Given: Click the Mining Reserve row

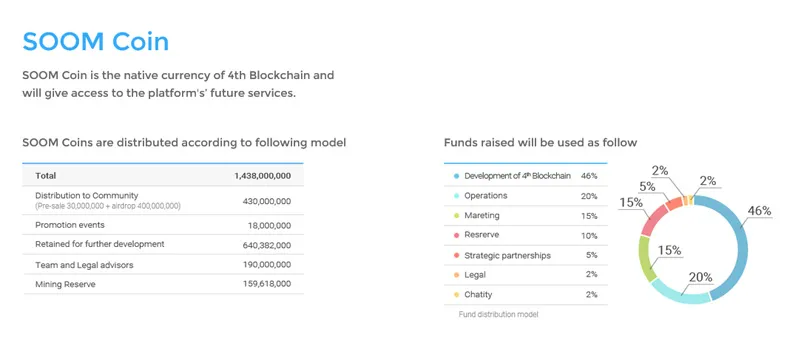Looking at the screenshot, I should tap(163, 284).
